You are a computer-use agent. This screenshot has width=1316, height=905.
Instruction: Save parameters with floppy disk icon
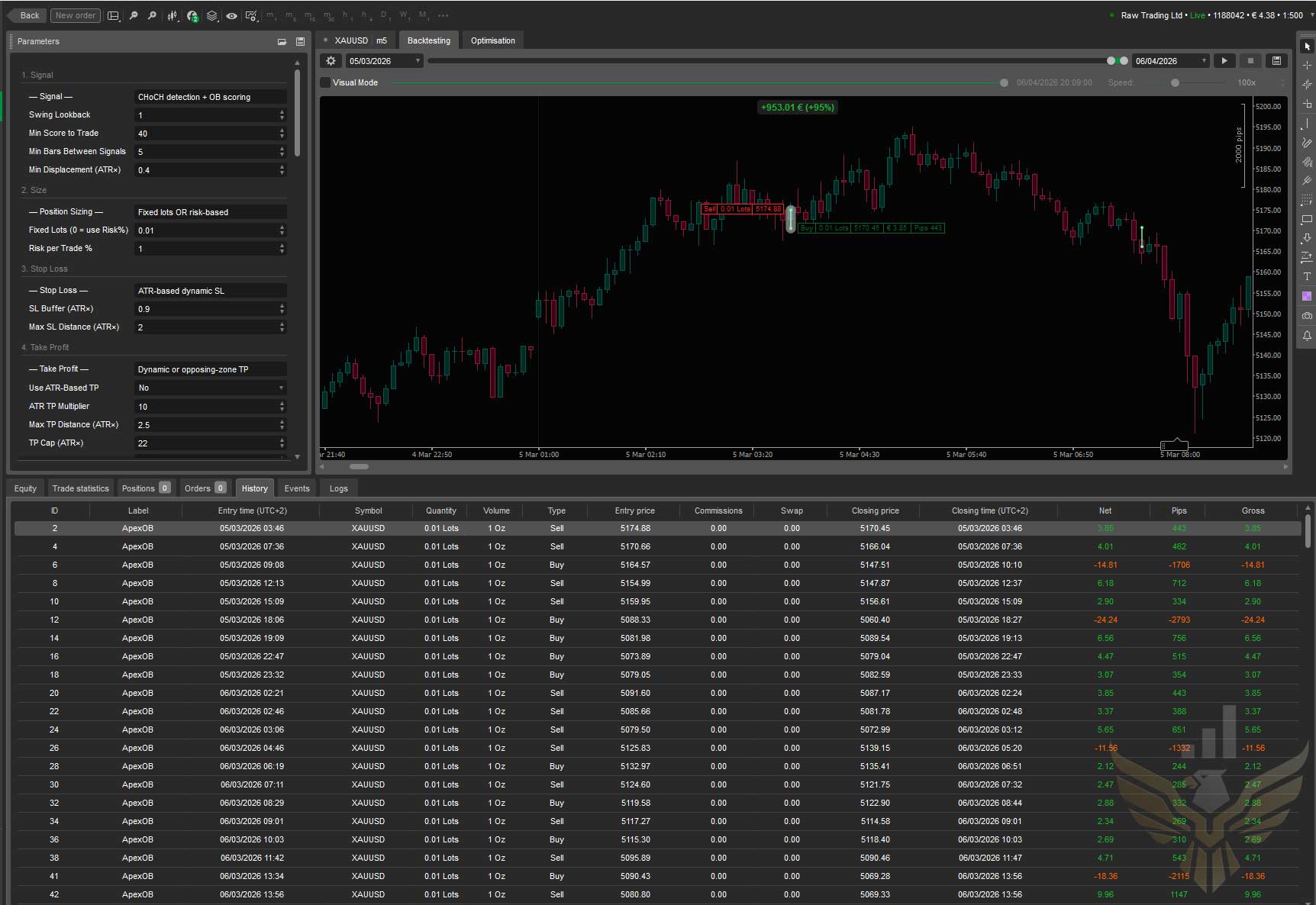300,41
